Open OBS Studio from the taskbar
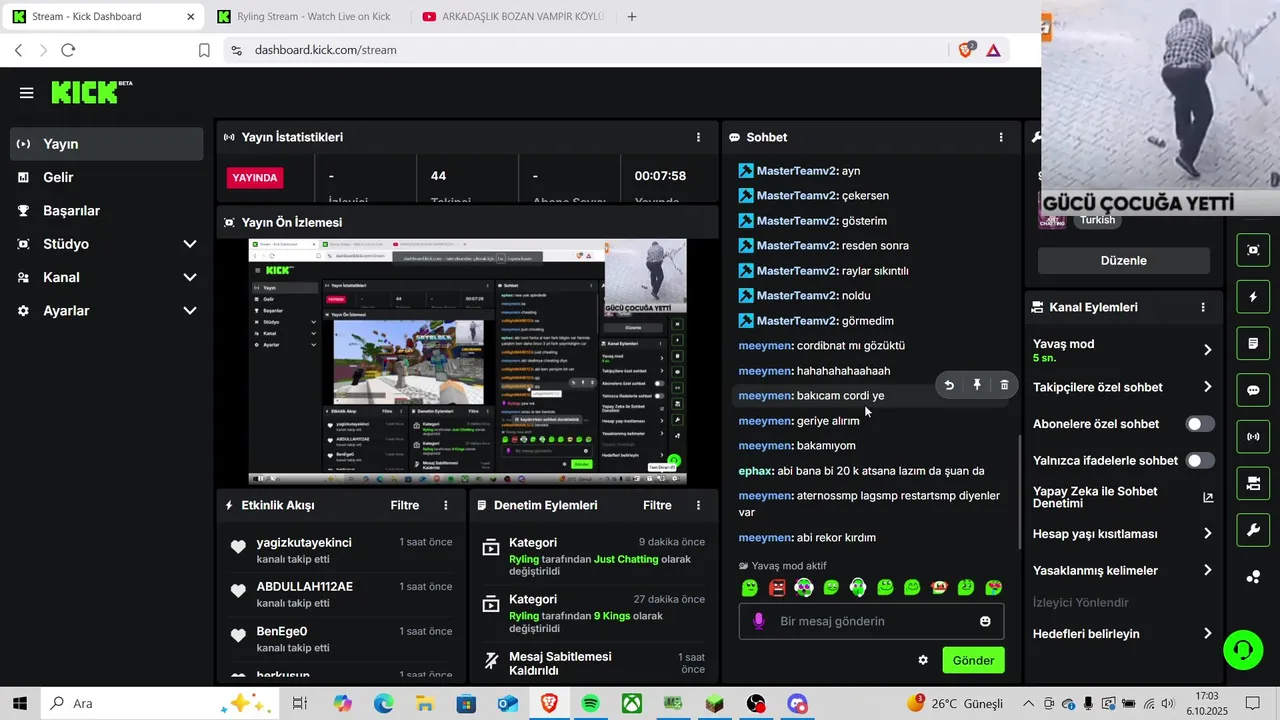 pos(756,704)
